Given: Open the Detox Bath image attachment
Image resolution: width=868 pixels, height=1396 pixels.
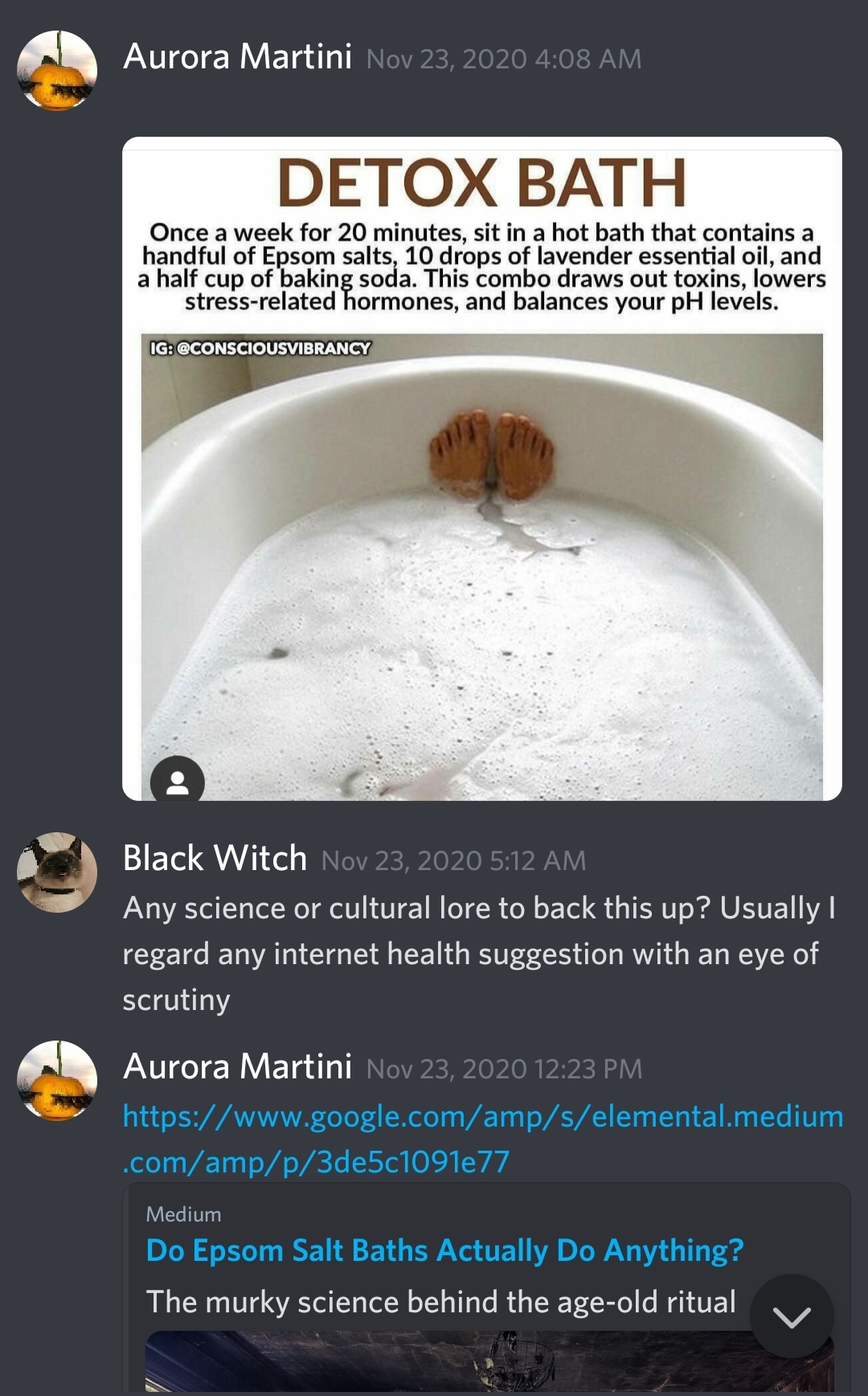Looking at the screenshot, I should 482,469.
